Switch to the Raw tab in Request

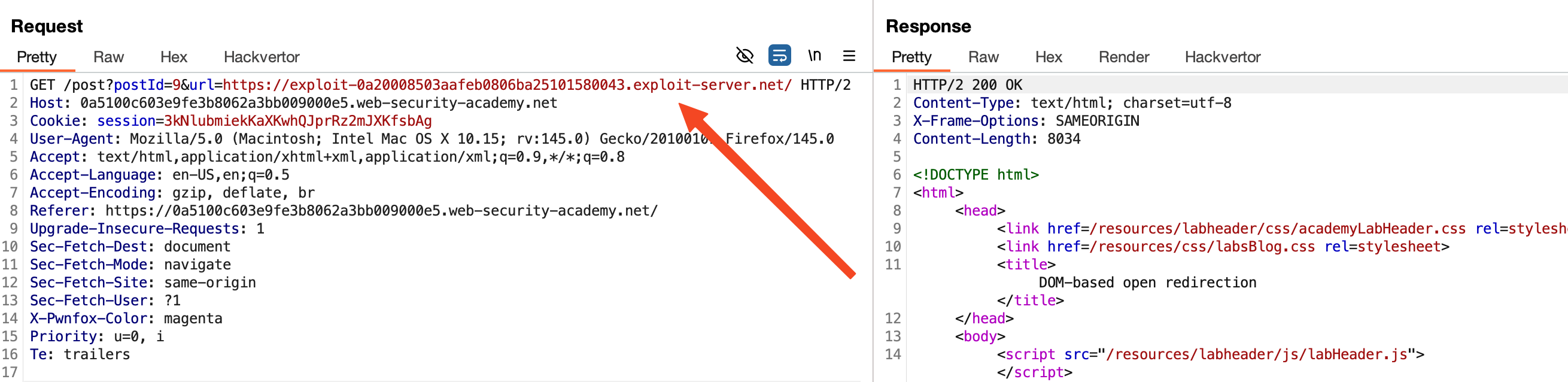pos(108,57)
